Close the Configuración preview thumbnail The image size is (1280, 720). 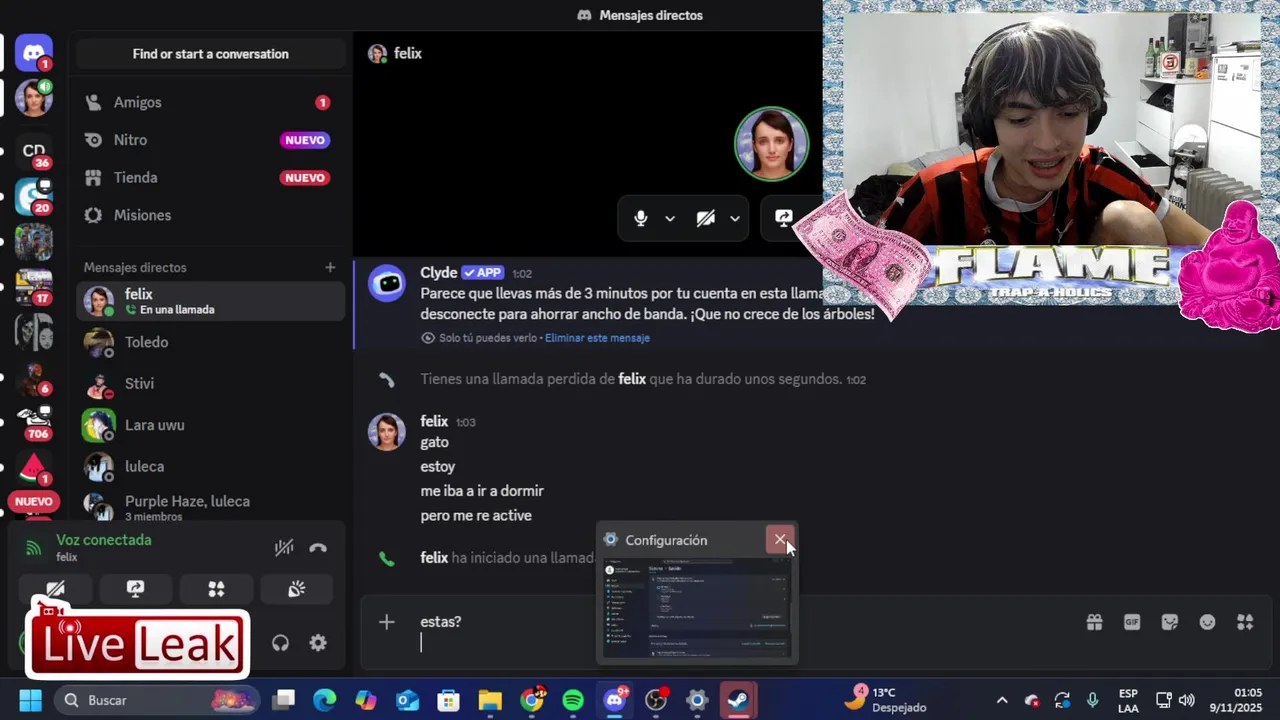click(780, 540)
